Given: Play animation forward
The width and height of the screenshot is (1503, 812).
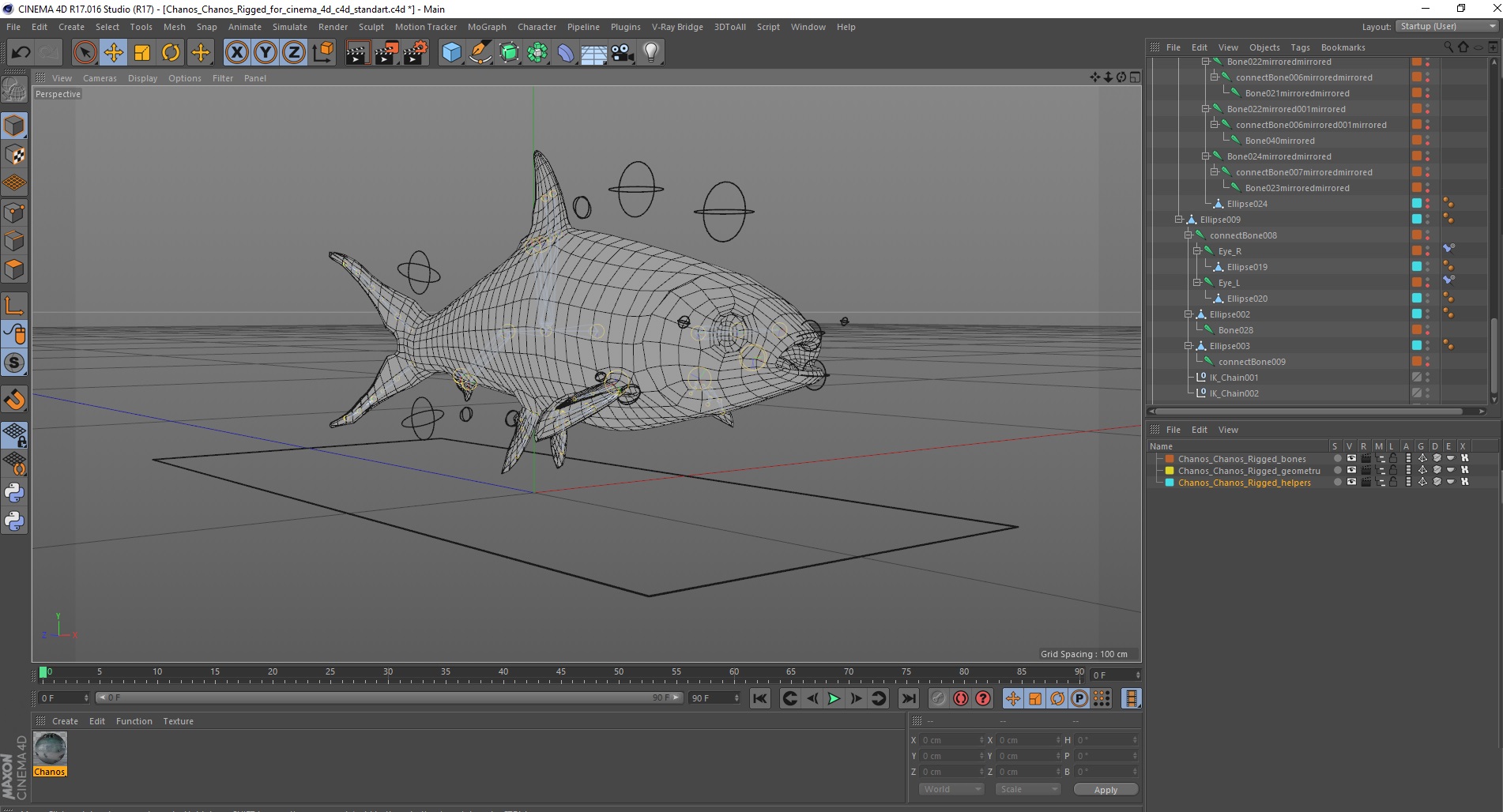Looking at the screenshot, I should 834,698.
